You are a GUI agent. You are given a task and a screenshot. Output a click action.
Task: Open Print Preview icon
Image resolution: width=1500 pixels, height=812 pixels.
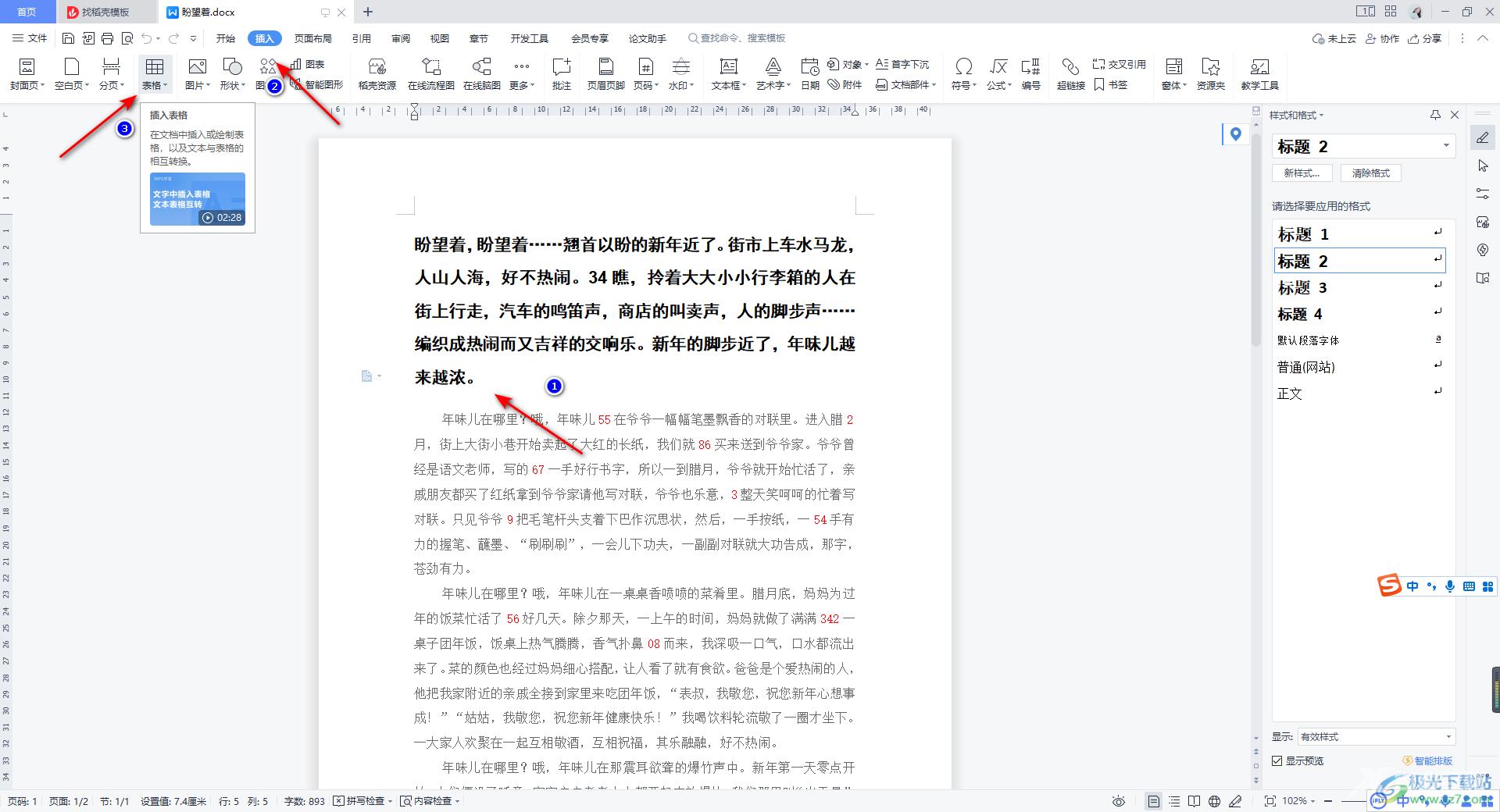click(127, 38)
